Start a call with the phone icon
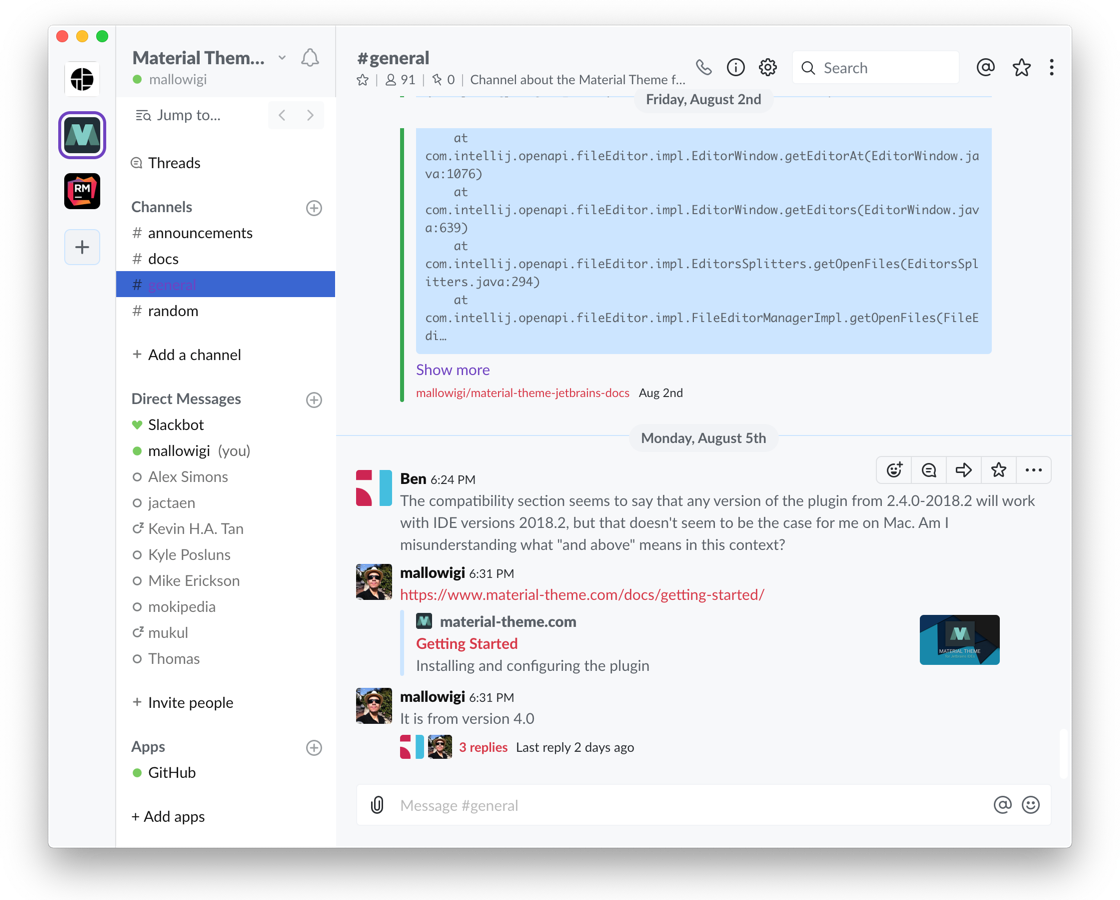Image resolution: width=1120 pixels, height=900 pixels. pyautogui.click(x=704, y=67)
